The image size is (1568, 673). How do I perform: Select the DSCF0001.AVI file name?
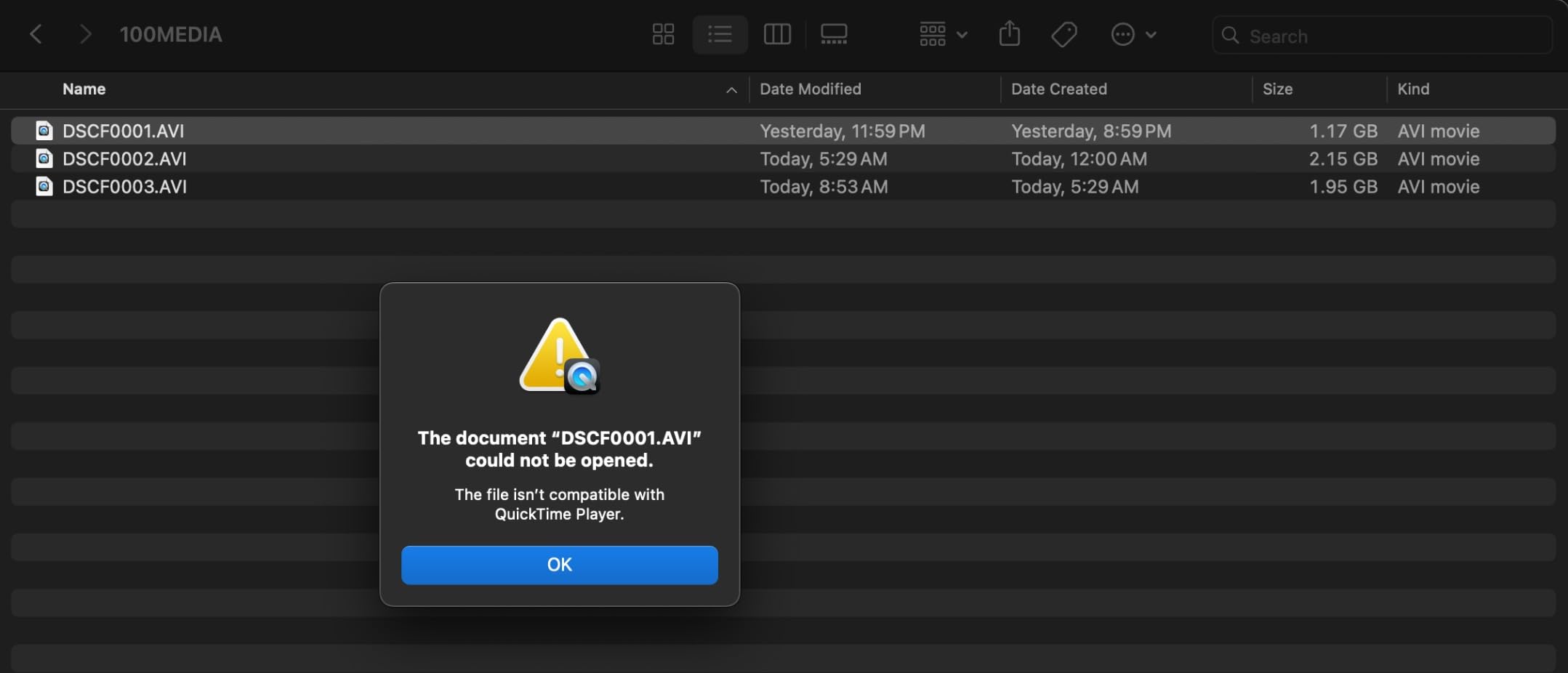[x=124, y=131]
